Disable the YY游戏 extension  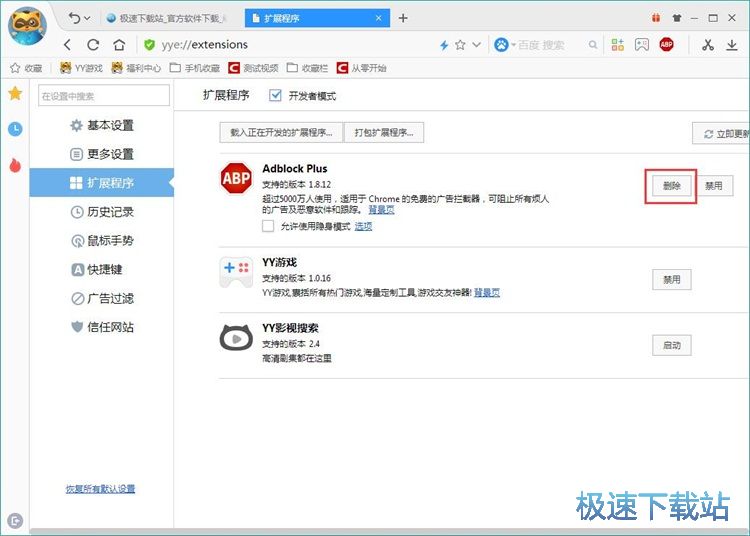tap(672, 280)
